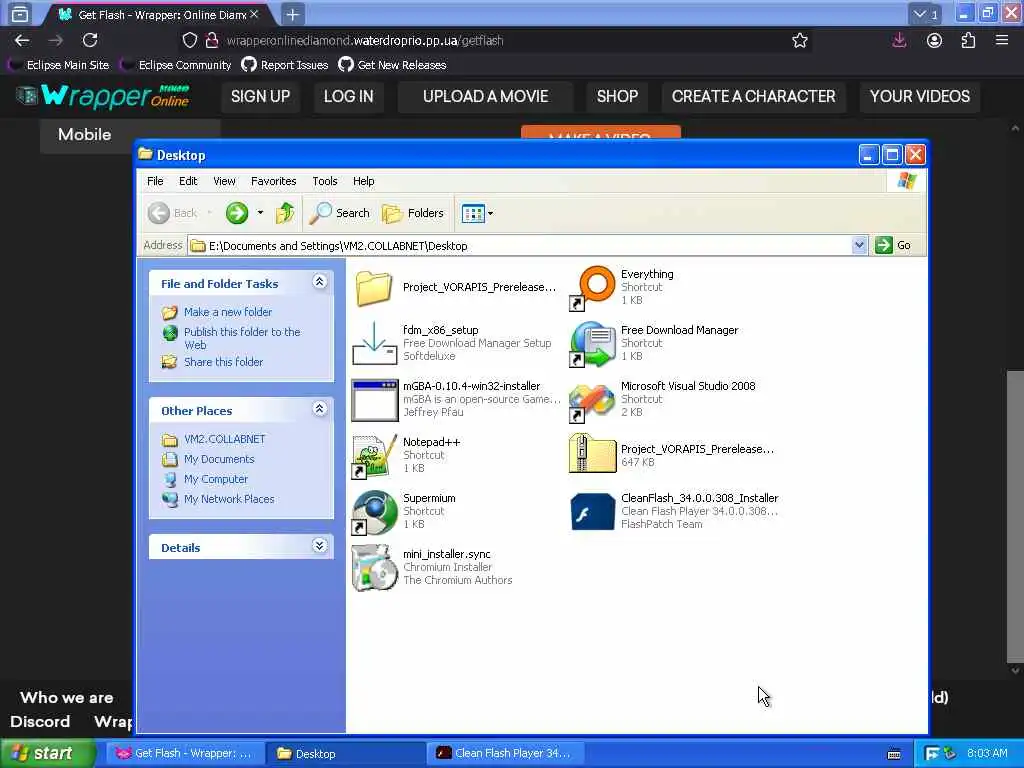Select the mGBA-0.10.4-win32-installer icon
This screenshot has height=768, width=1024.
(374, 400)
